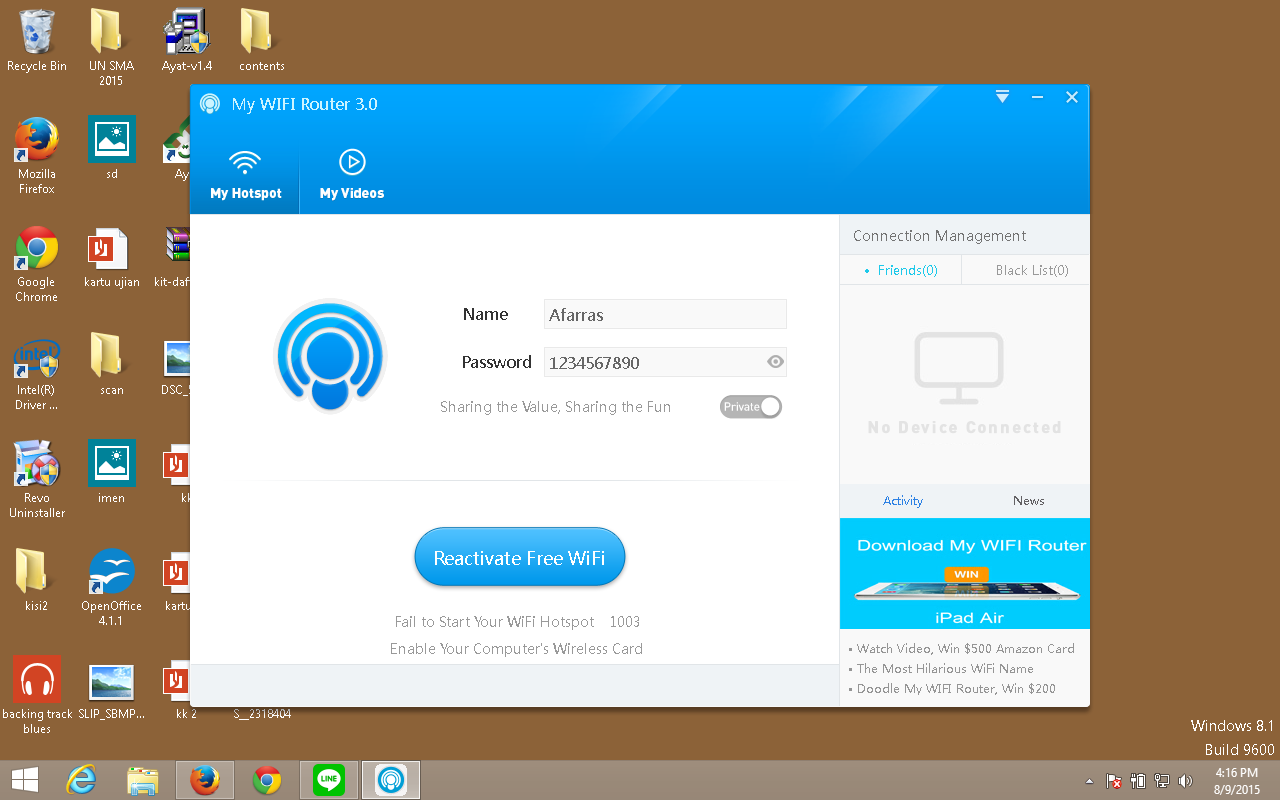Switch to the Activity tab
The width and height of the screenshot is (1280, 800).
pyautogui.click(x=903, y=501)
